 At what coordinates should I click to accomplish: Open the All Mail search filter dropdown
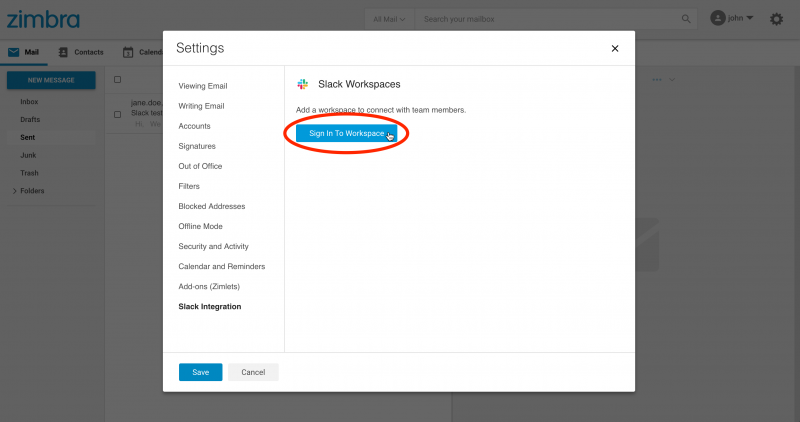tap(389, 19)
